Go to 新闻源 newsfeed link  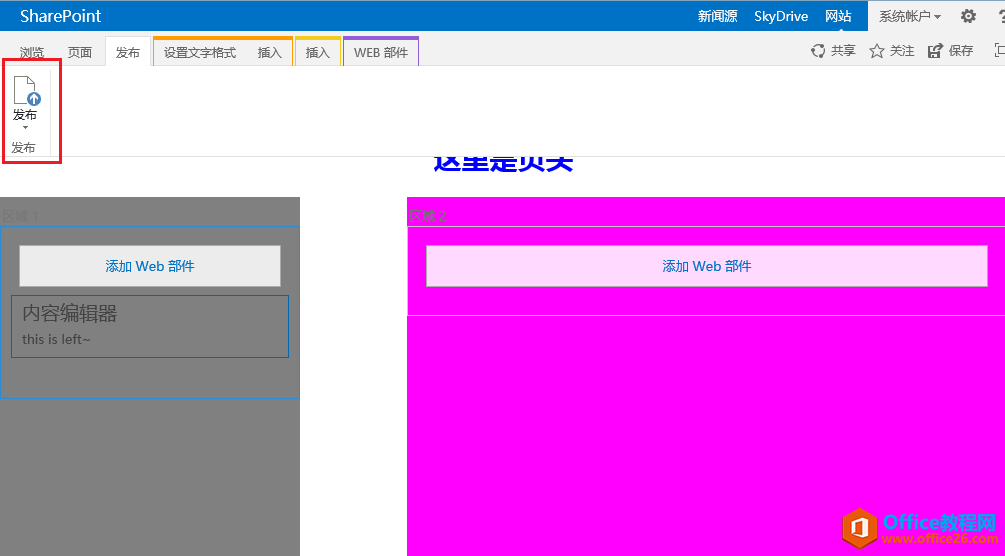[x=717, y=16]
